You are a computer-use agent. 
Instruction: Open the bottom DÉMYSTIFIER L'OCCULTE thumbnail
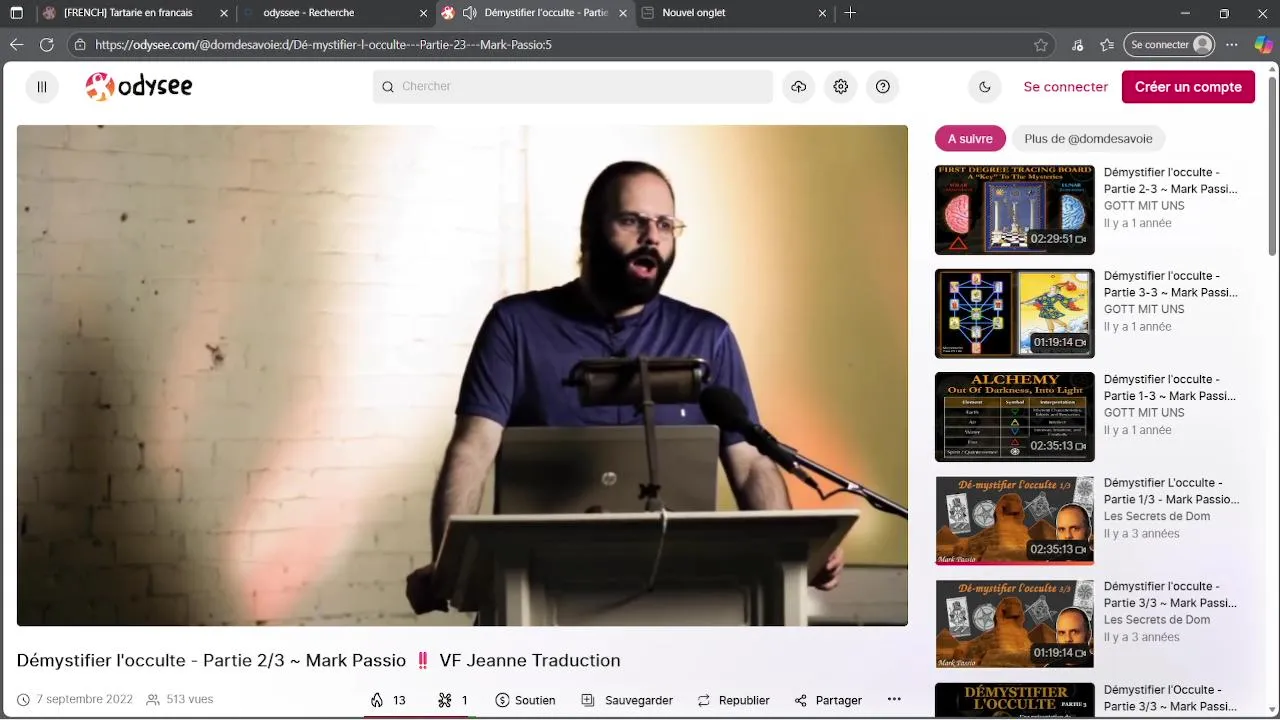[x=1014, y=700]
